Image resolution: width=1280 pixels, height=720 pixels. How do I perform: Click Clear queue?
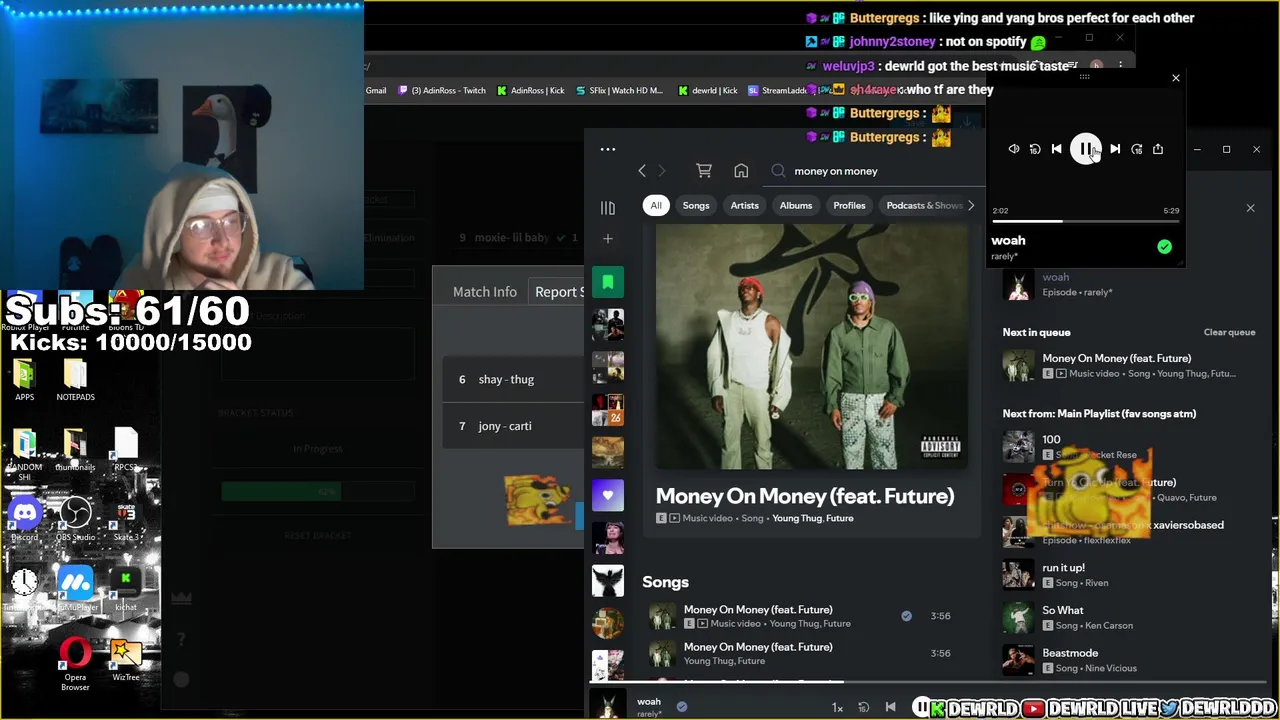pos(1229,332)
